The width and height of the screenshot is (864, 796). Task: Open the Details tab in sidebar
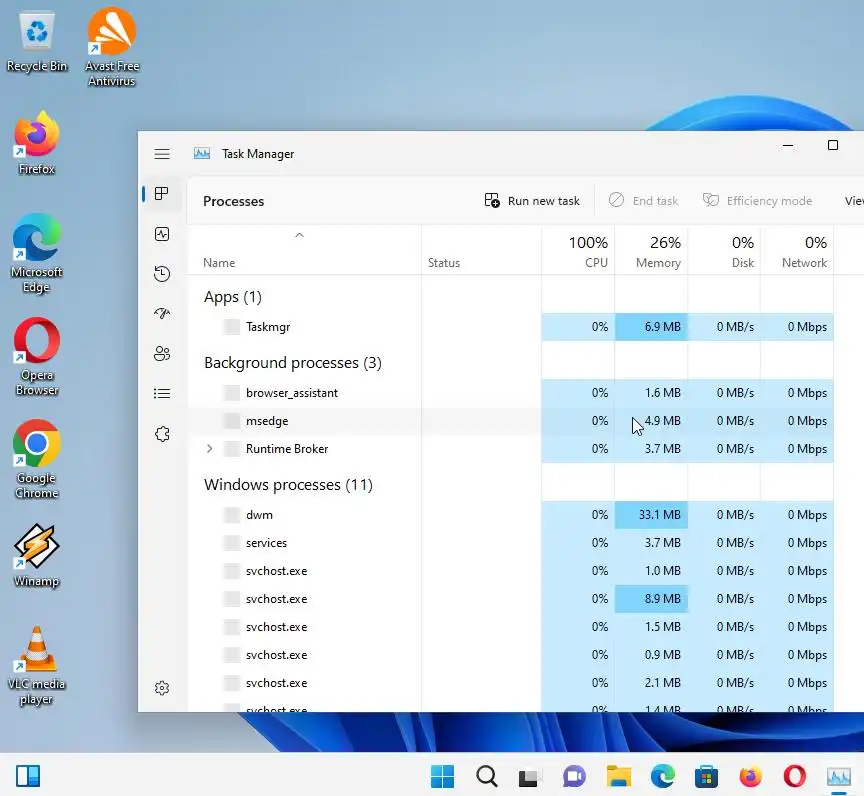click(162, 393)
